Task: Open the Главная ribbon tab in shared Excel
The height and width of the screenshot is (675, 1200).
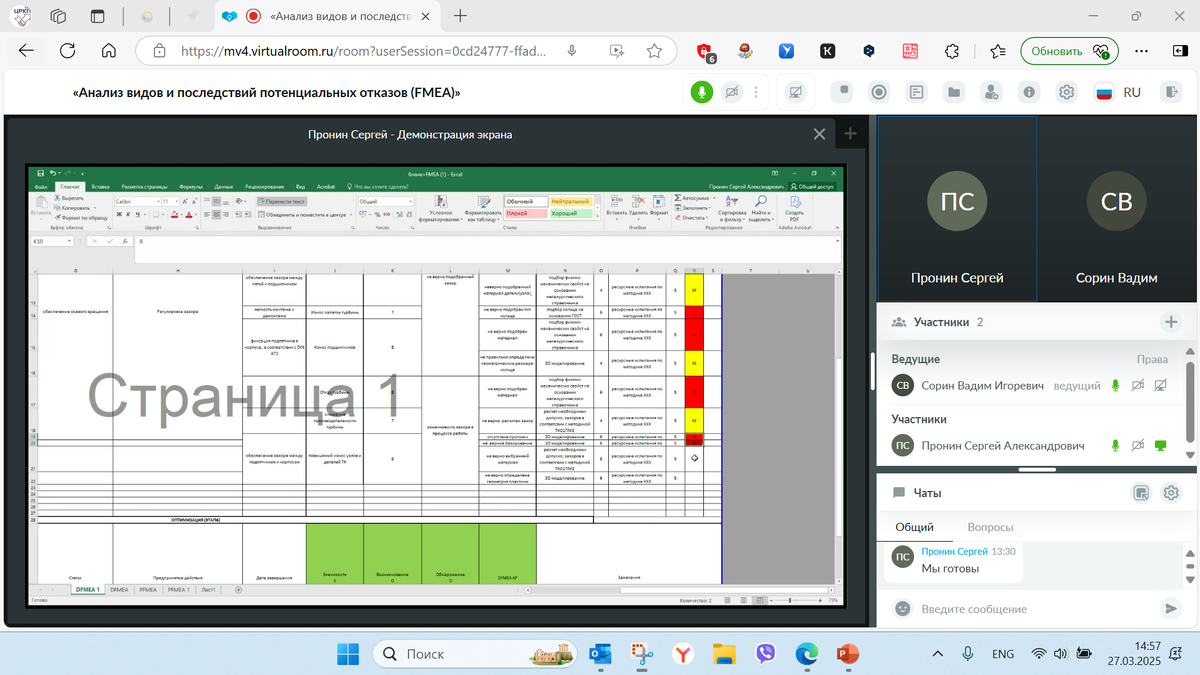Action: (x=70, y=187)
